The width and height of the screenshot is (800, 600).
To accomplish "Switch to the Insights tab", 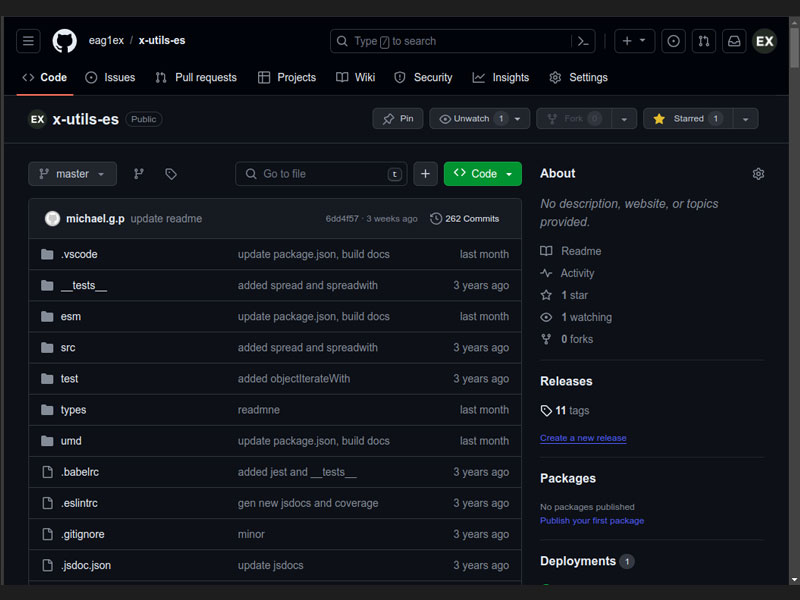I will tap(501, 77).
